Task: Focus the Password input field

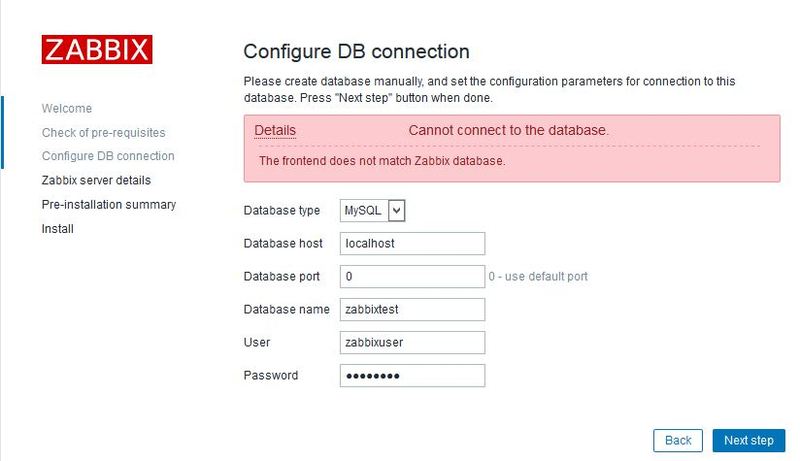Action: tap(413, 376)
